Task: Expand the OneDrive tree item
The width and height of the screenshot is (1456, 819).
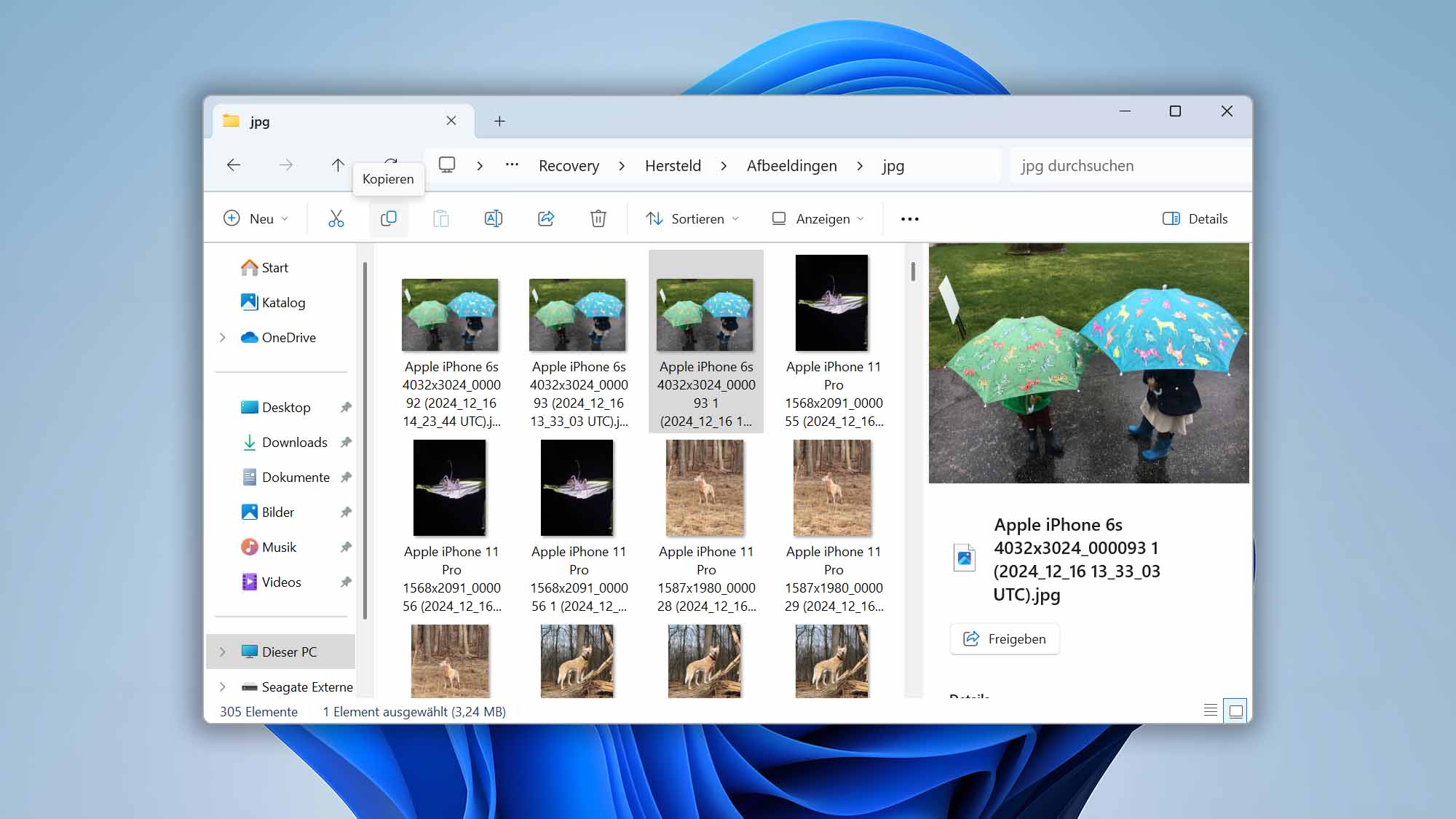Action: (222, 337)
